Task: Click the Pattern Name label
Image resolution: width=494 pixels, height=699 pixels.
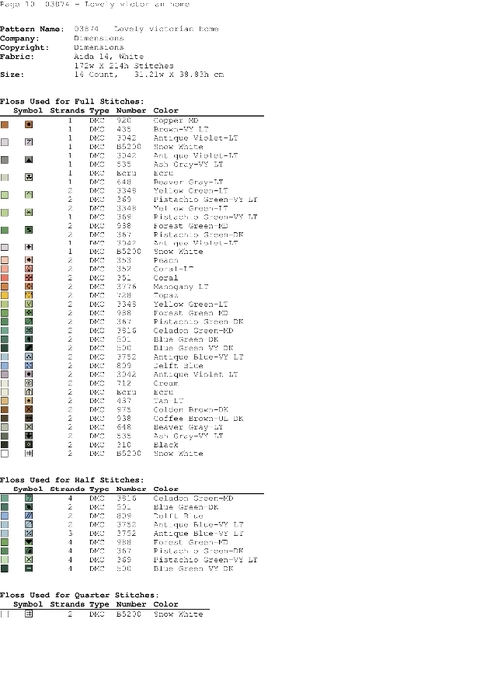Action: pos(32,29)
